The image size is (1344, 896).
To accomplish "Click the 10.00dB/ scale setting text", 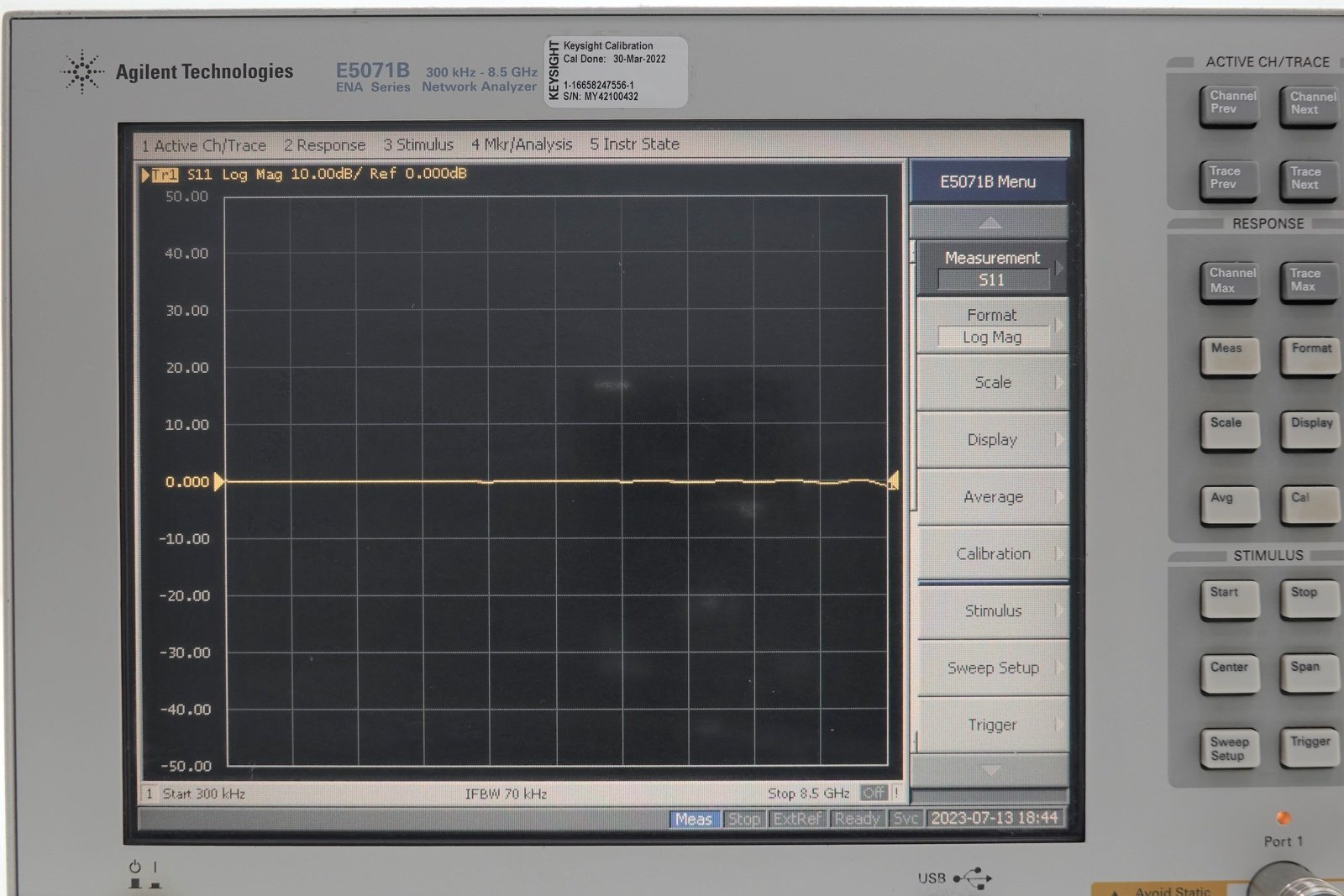I will coord(325,174).
